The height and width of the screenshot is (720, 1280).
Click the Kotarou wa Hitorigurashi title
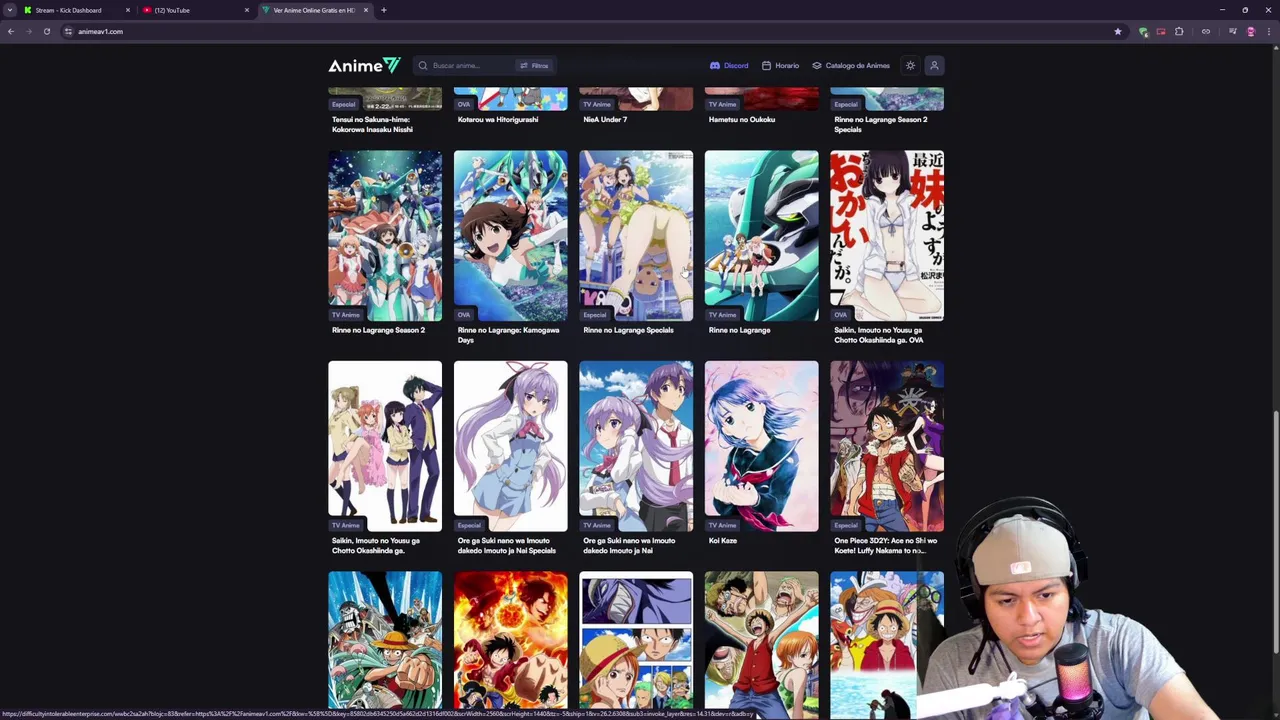(x=498, y=119)
